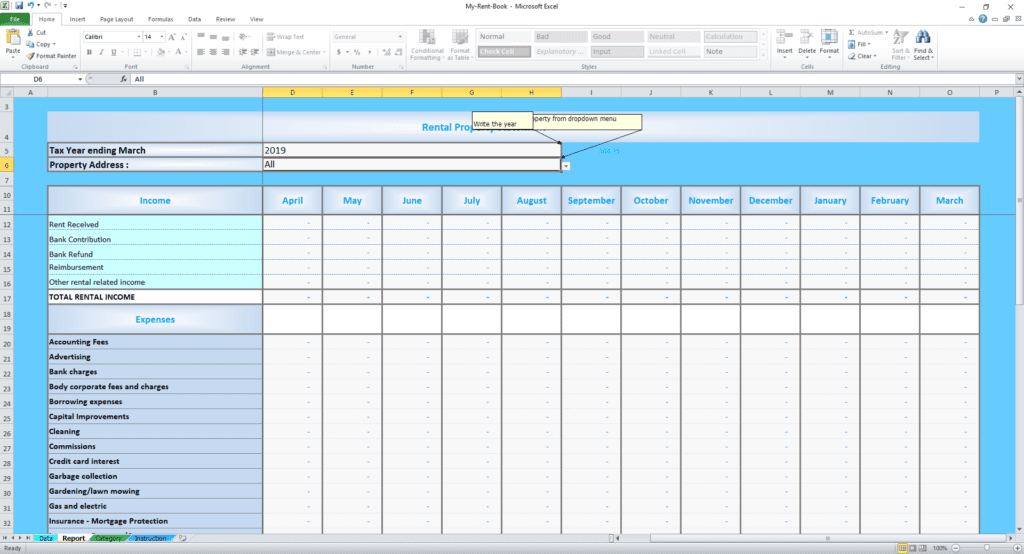
Task: Apply the Note cell style
Action: click(729, 51)
